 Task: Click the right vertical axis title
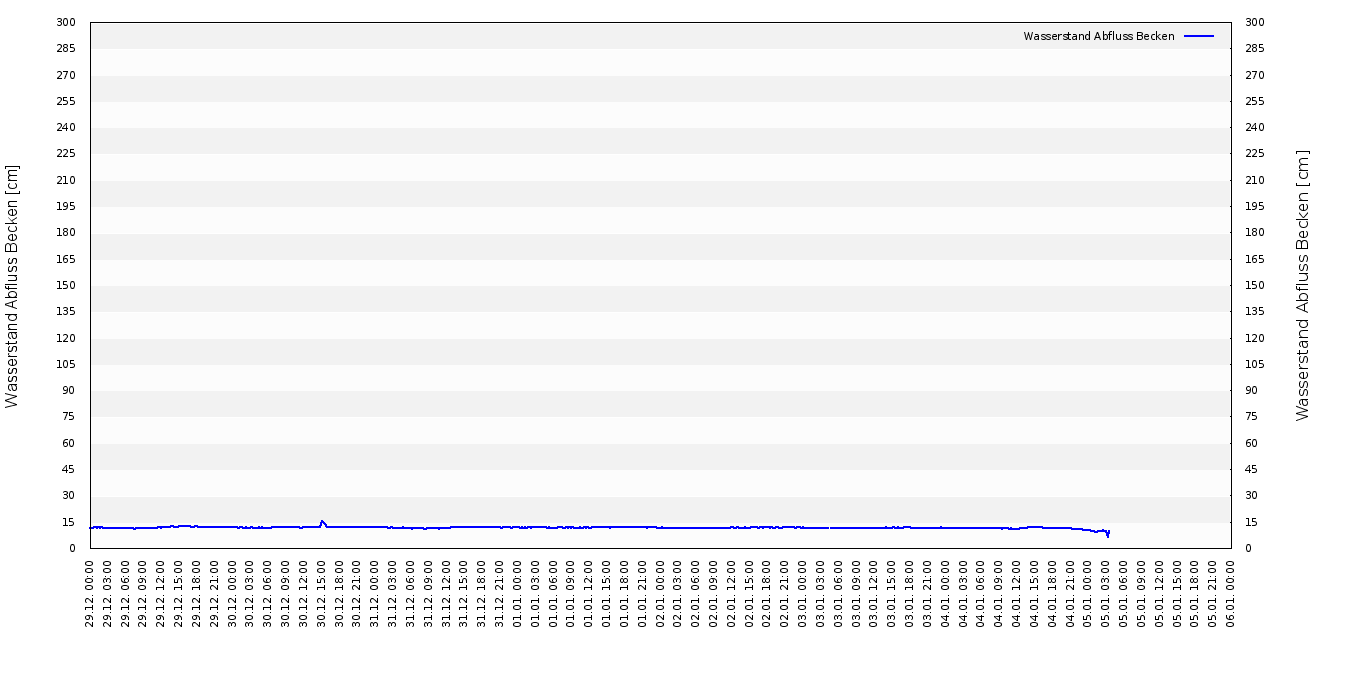click(x=1302, y=286)
